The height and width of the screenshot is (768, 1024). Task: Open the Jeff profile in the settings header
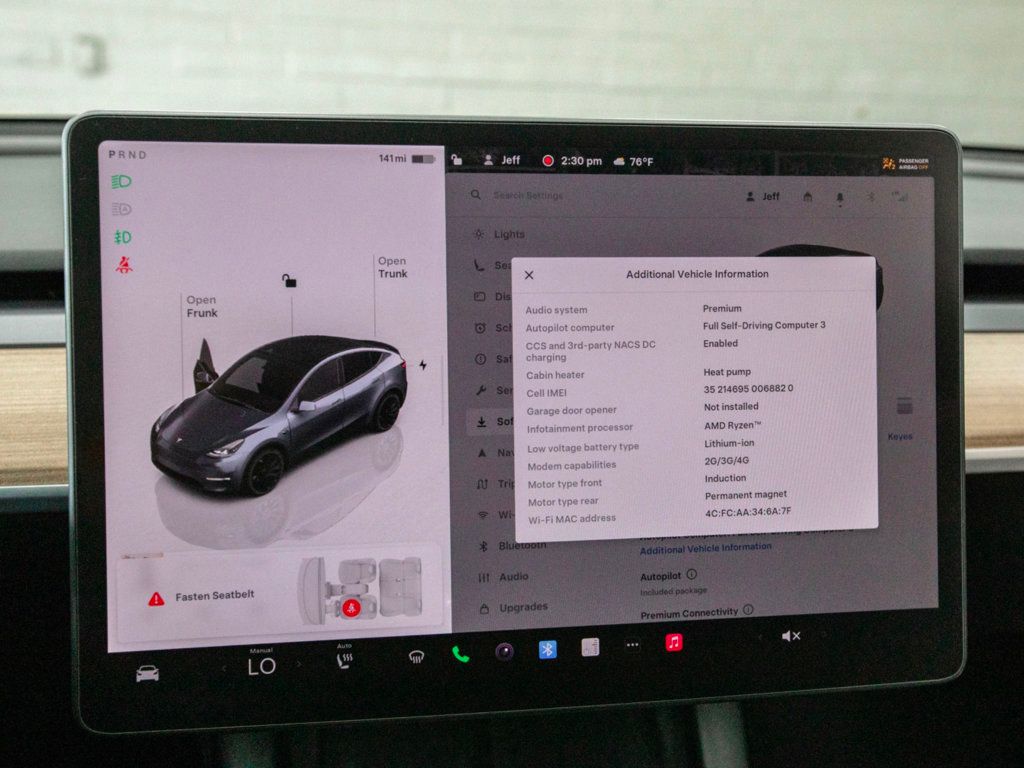[763, 197]
